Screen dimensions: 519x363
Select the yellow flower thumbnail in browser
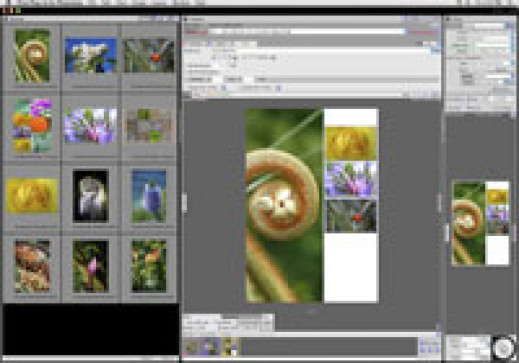(x=32, y=195)
